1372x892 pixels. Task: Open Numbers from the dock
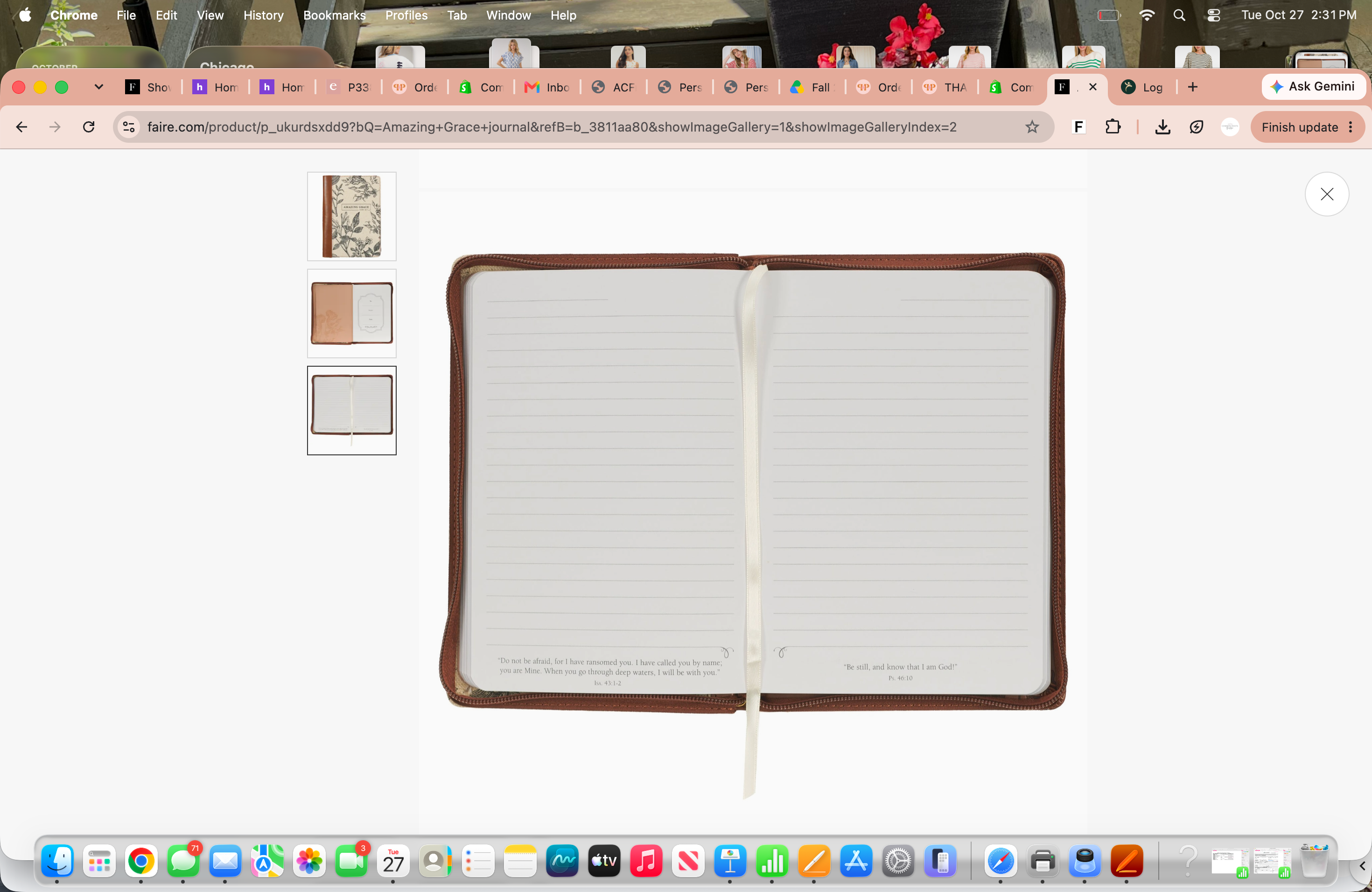click(x=772, y=861)
